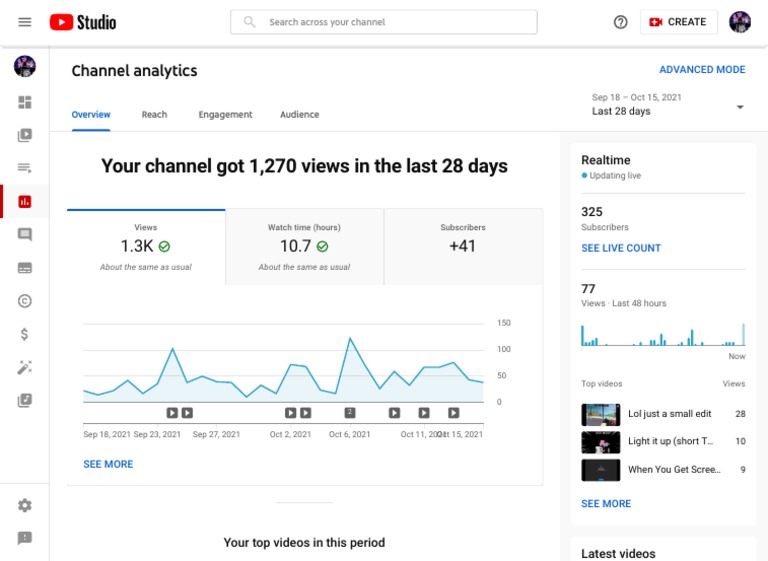Click SEE MORE under views chart
The image size is (768, 561).
coord(108,464)
